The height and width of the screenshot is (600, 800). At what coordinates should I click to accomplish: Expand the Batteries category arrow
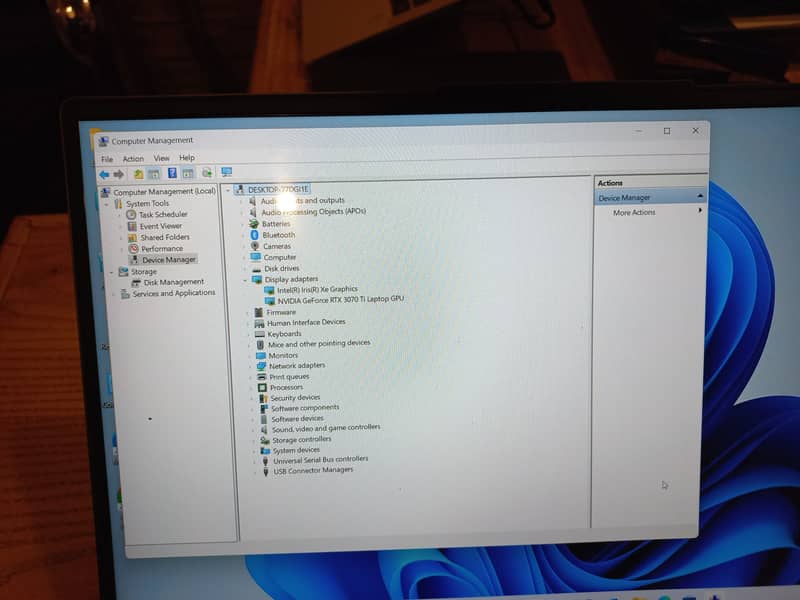pyautogui.click(x=243, y=224)
